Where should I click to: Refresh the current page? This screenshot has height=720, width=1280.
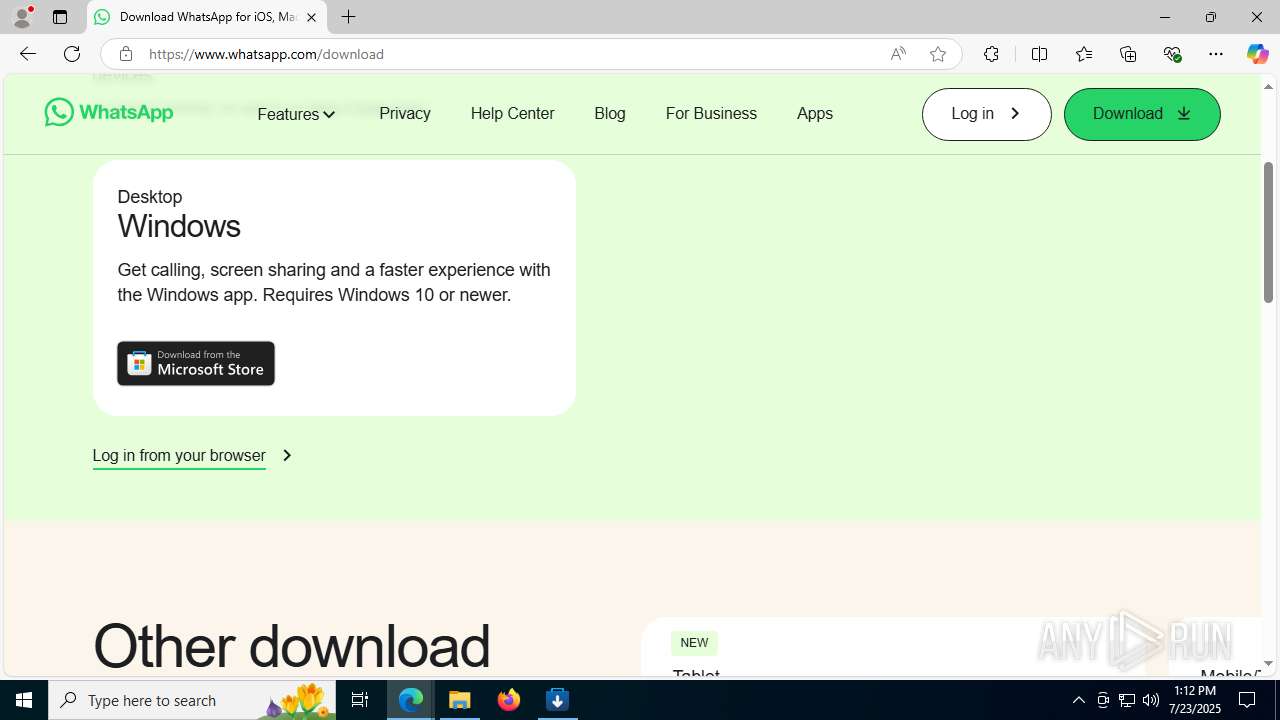click(x=72, y=54)
